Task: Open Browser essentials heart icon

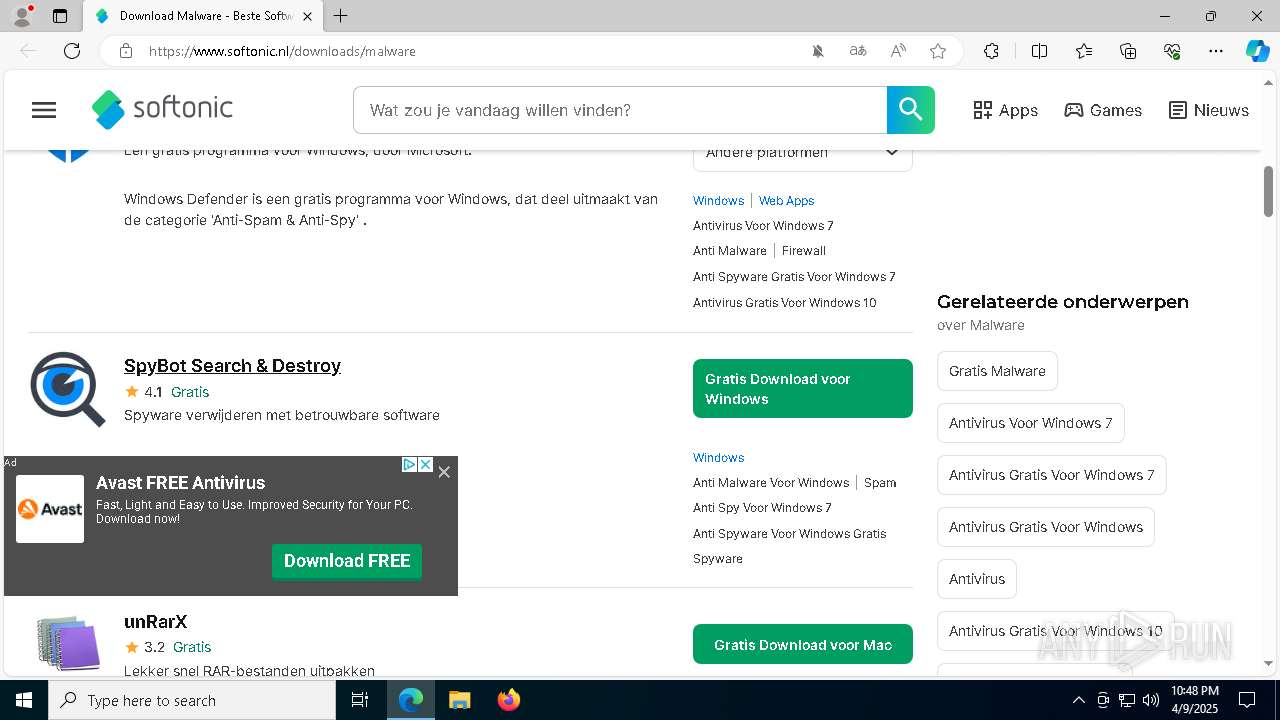Action: (1172, 51)
